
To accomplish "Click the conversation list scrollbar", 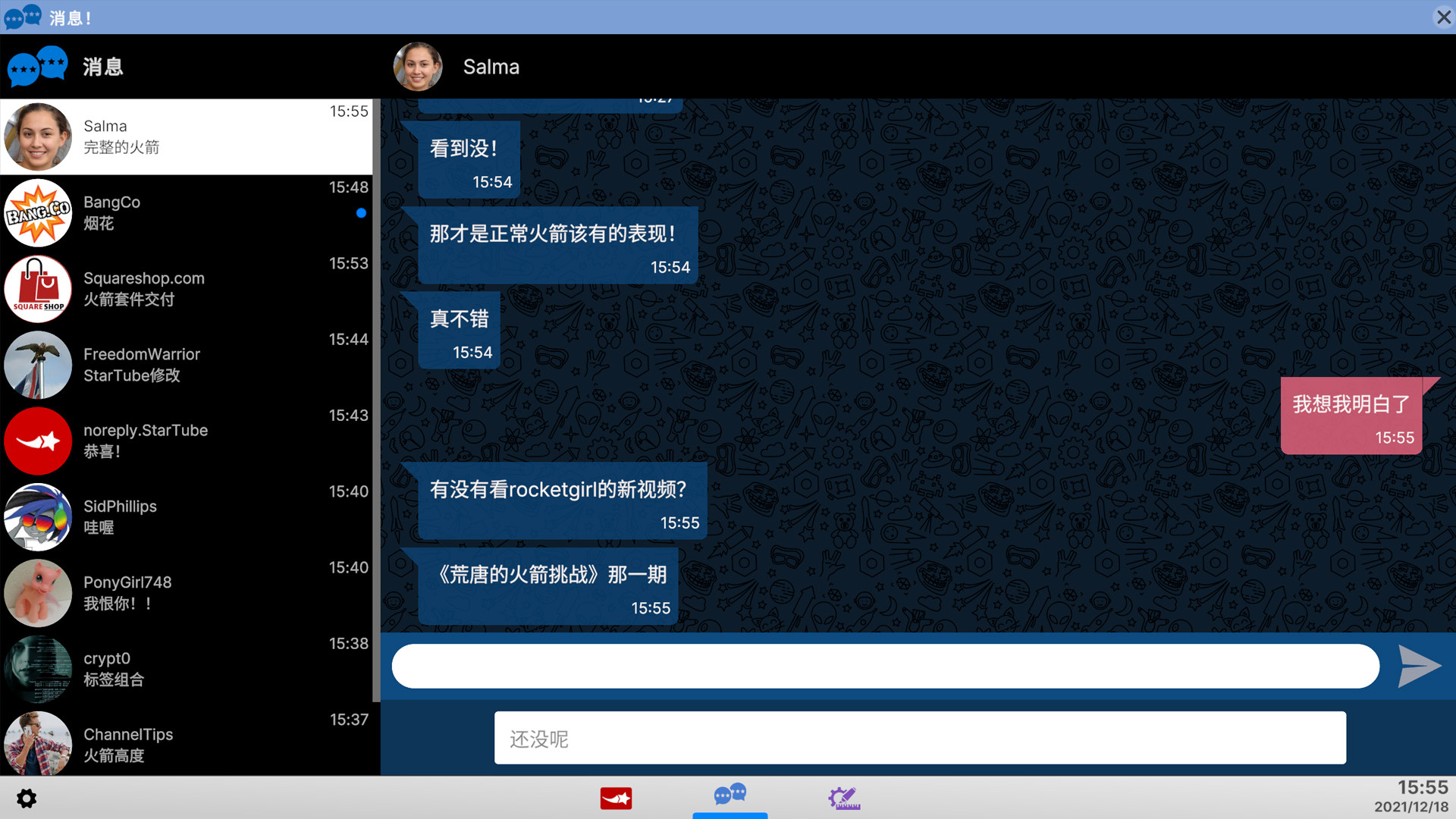I will coord(376,400).
